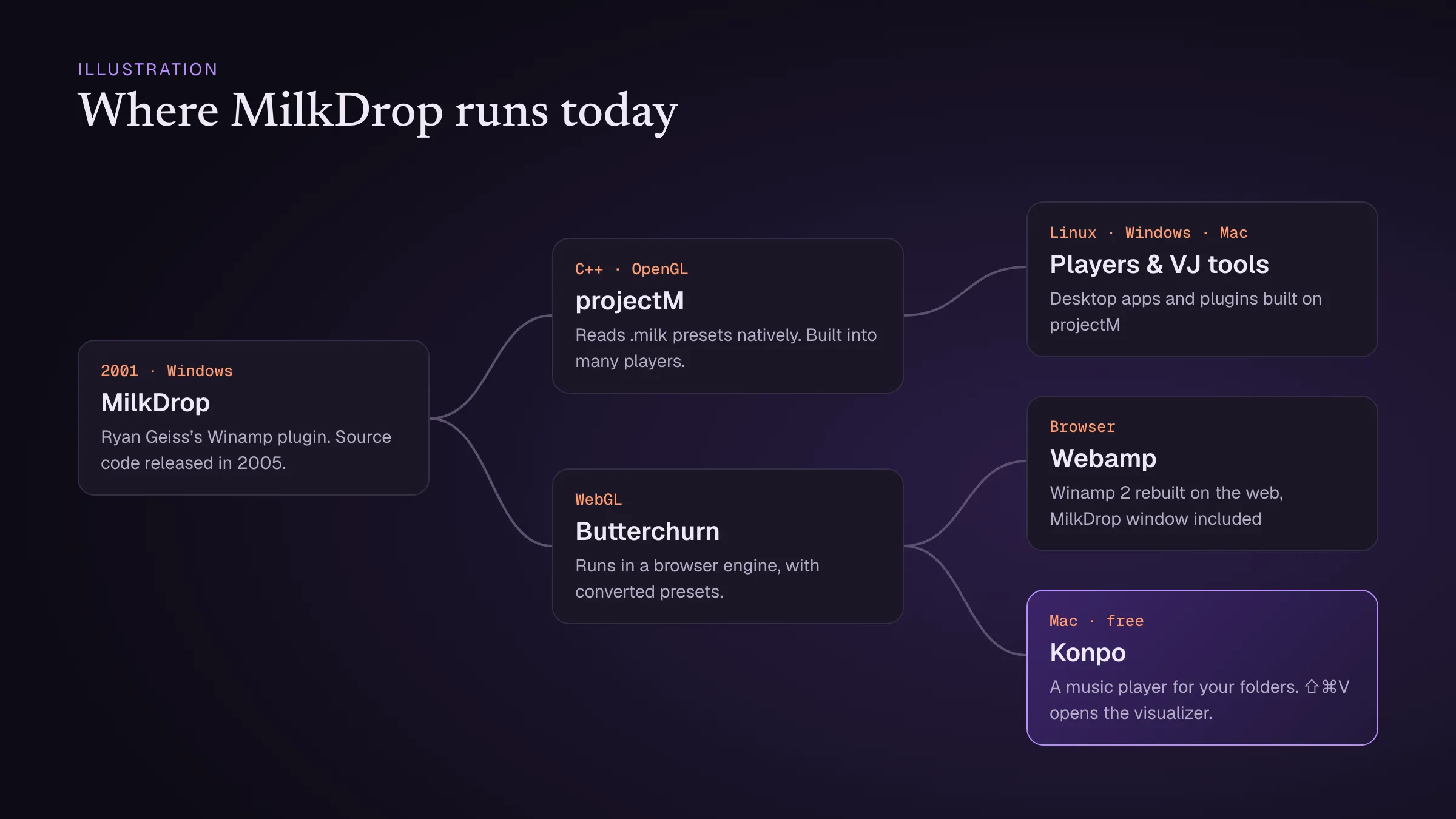Image resolution: width=1456 pixels, height=819 pixels.
Task: Select the Konpo card heading
Action: [1088, 653]
